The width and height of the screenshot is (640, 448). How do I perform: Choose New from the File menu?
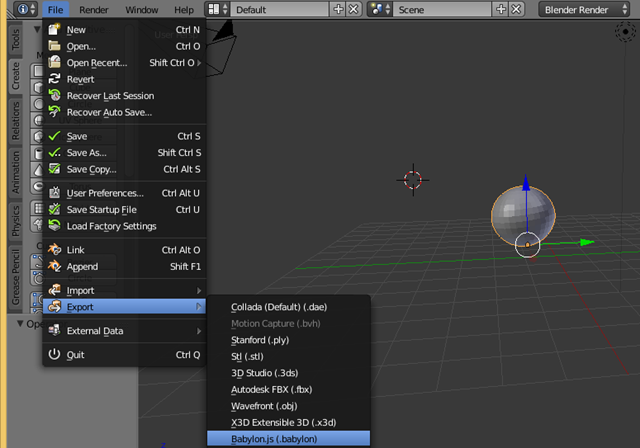click(124, 30)
